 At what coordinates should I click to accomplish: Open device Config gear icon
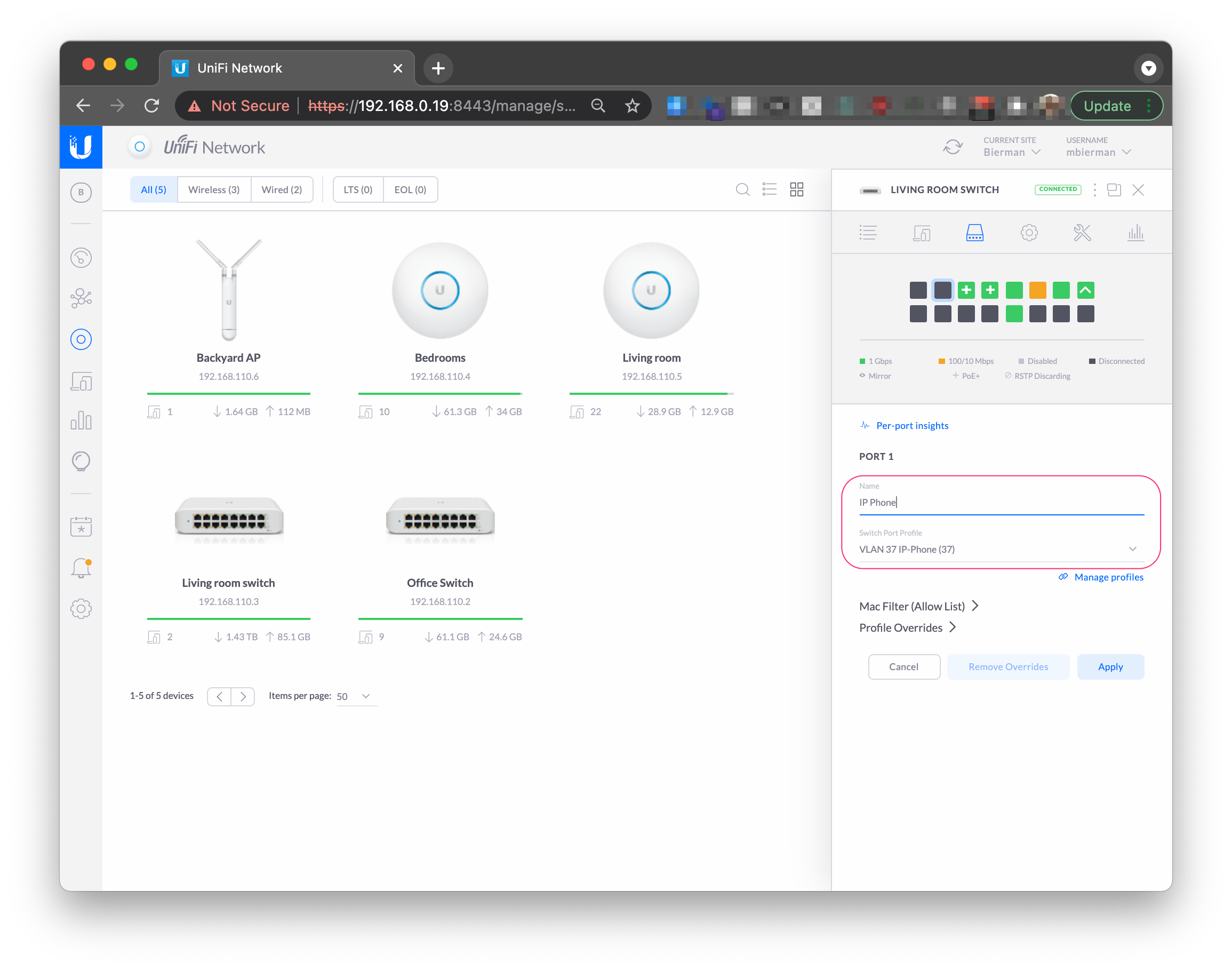point(1029,233)
